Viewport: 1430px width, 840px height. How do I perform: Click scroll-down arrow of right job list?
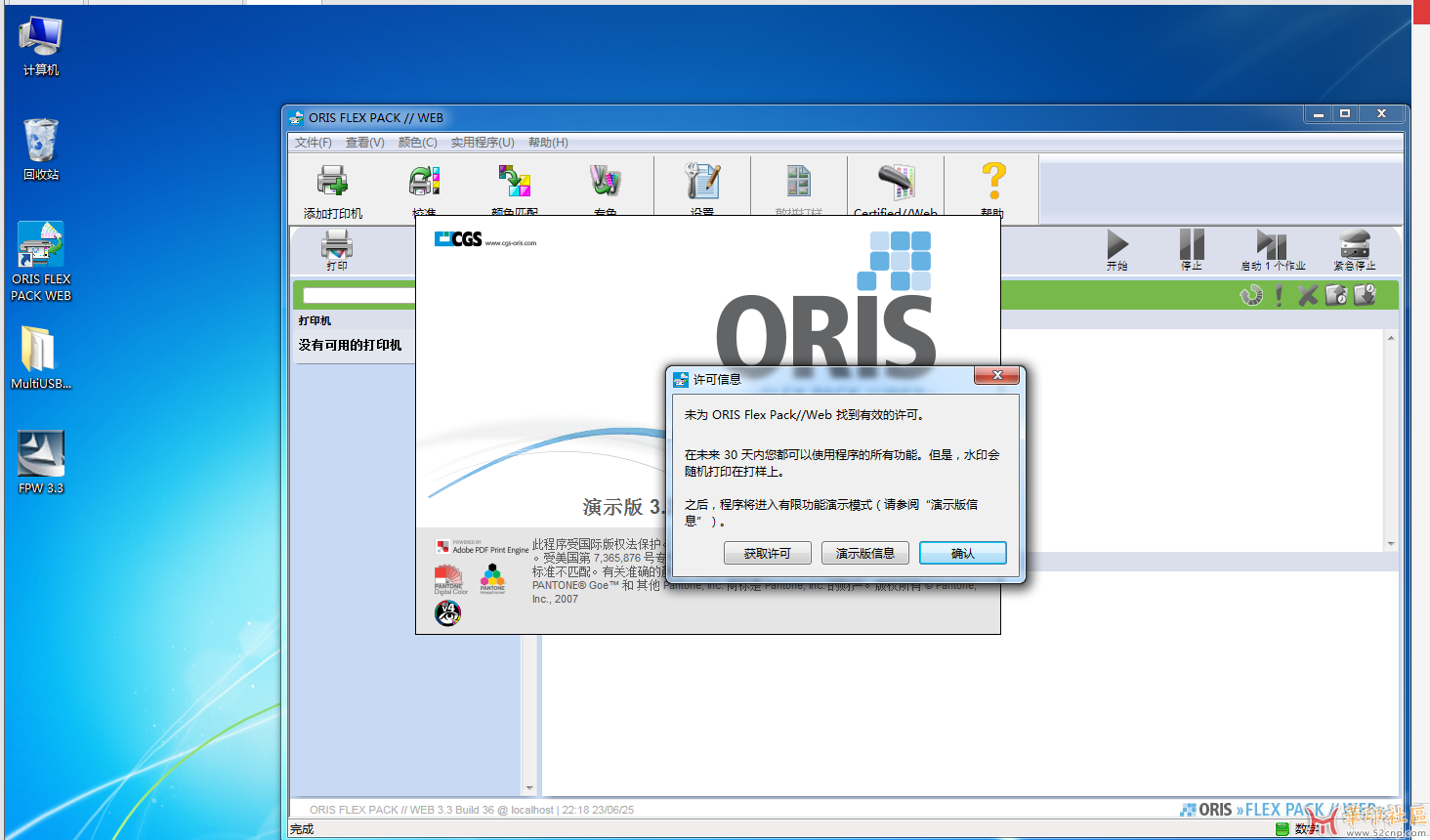1391,544
